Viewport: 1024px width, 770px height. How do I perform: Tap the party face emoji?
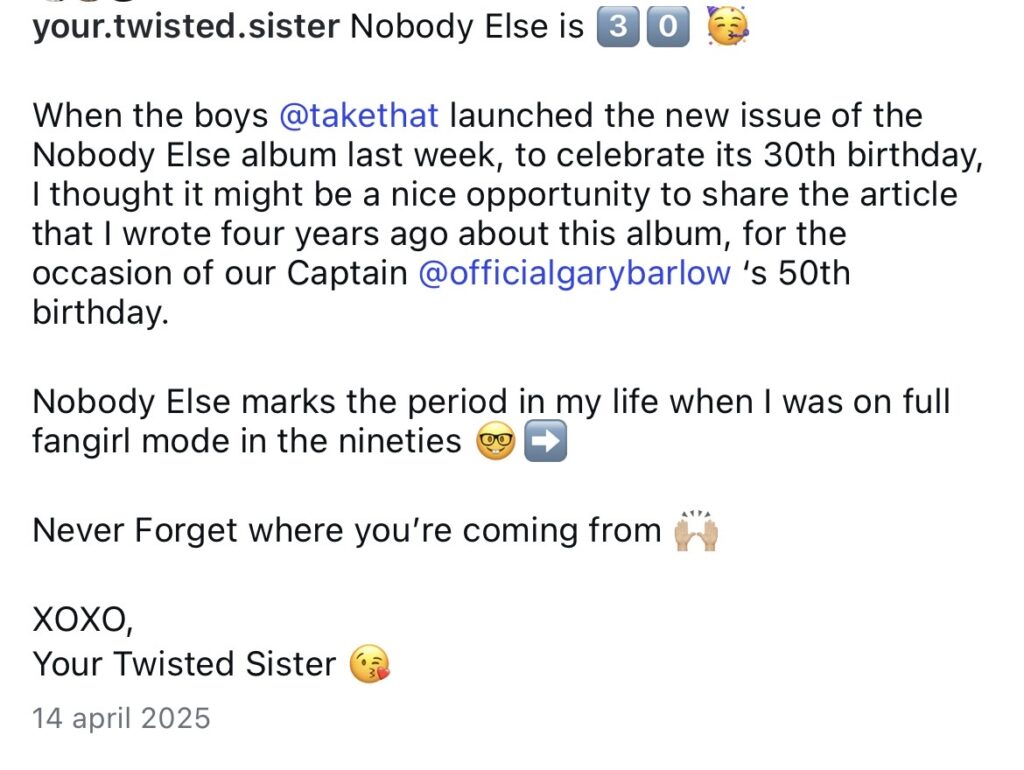[x=727, y=27]
